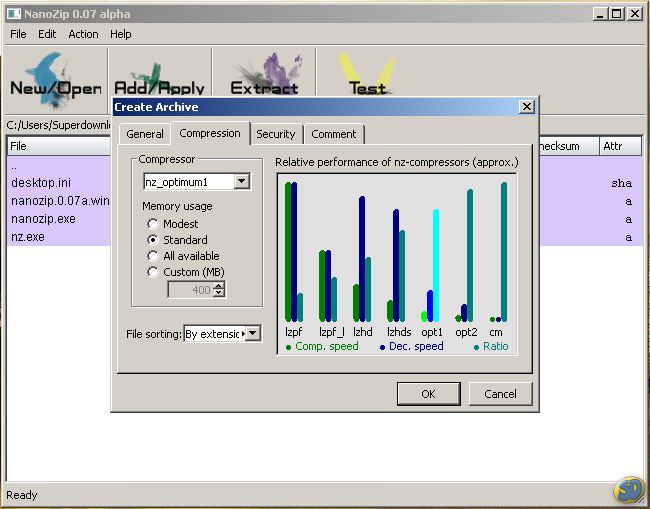Viewport: 650px width, 509px height.
Task: Select desktop.ini in the file list
Action: 41,183
